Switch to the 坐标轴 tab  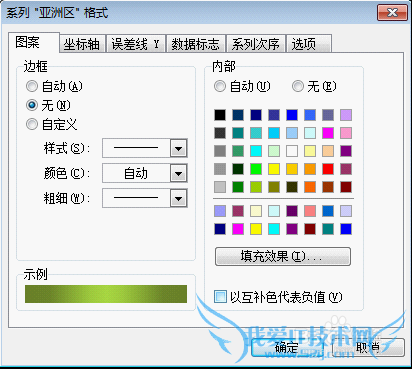tap(82, 44)
